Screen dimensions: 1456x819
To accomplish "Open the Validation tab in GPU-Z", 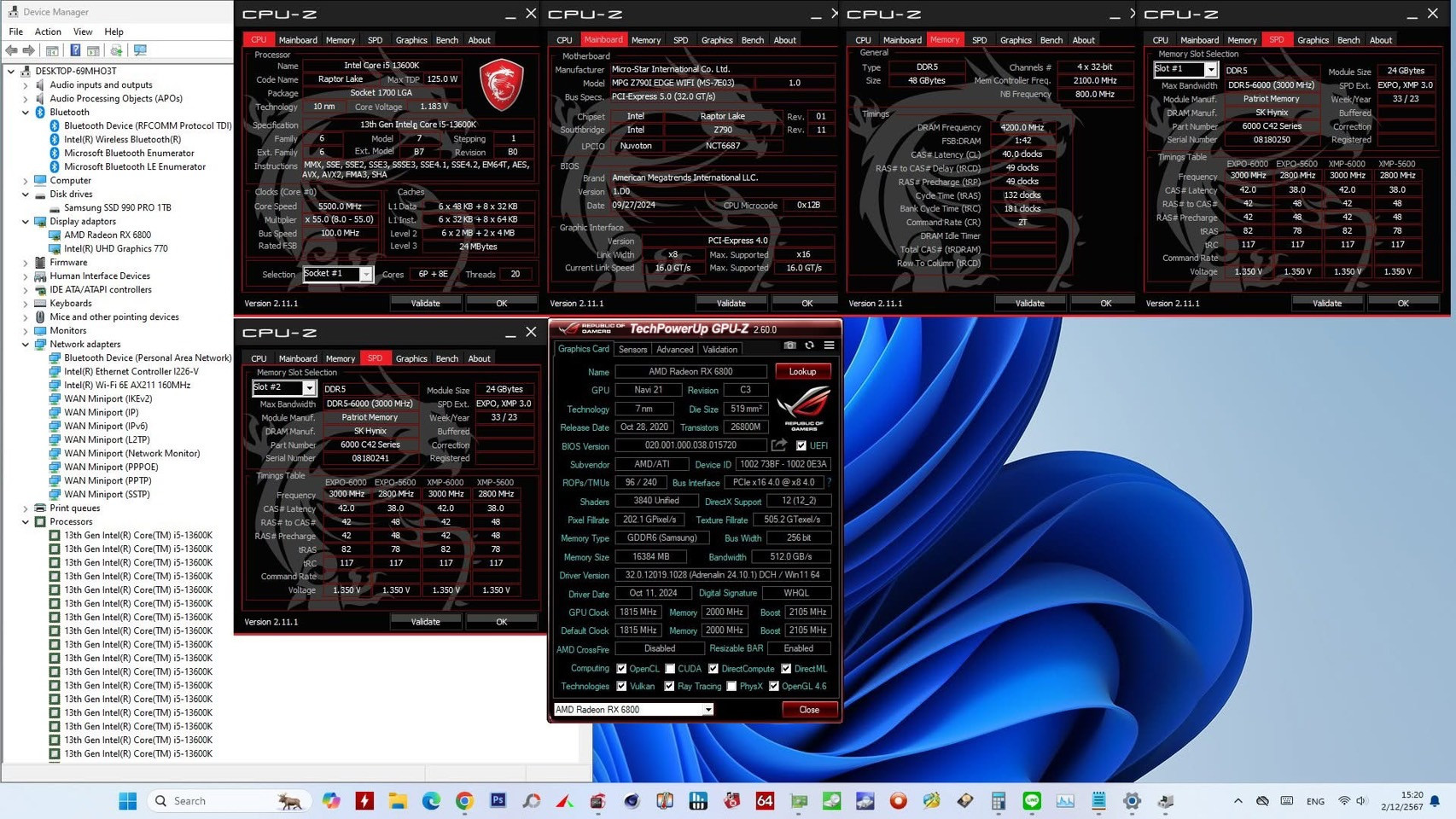I will [x=719, y=350].
